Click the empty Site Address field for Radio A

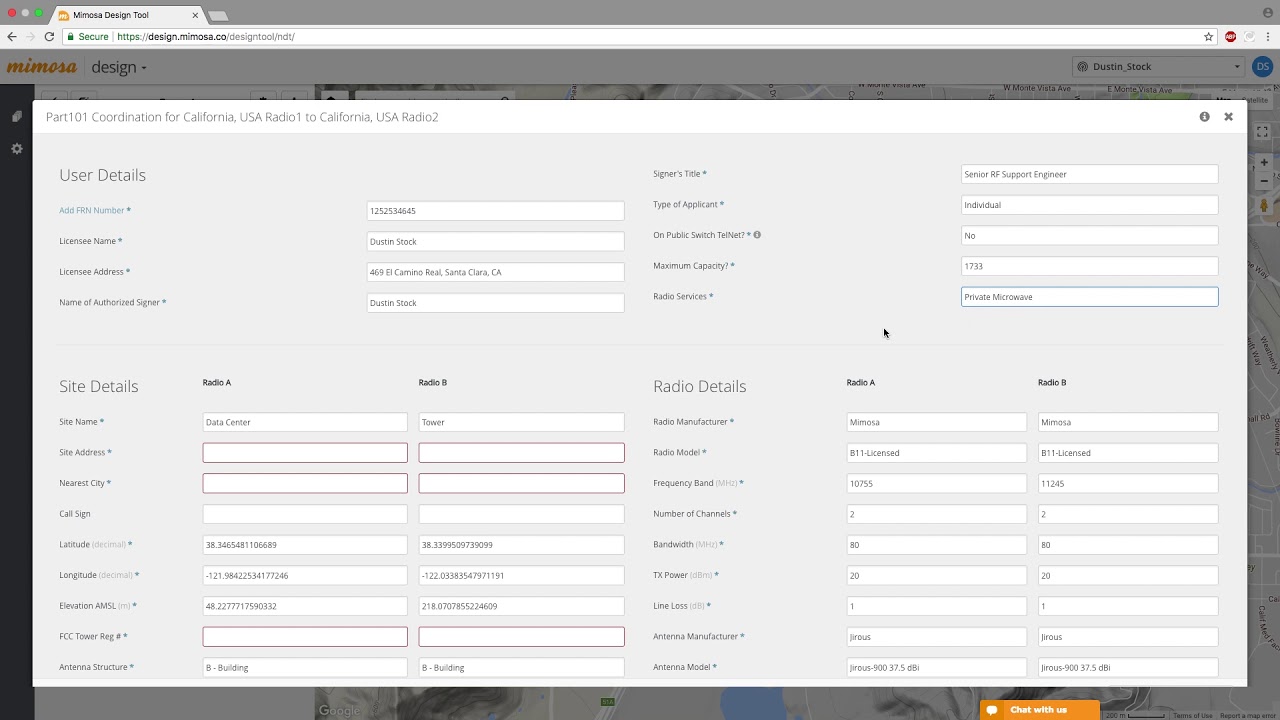tap(305, 453)
